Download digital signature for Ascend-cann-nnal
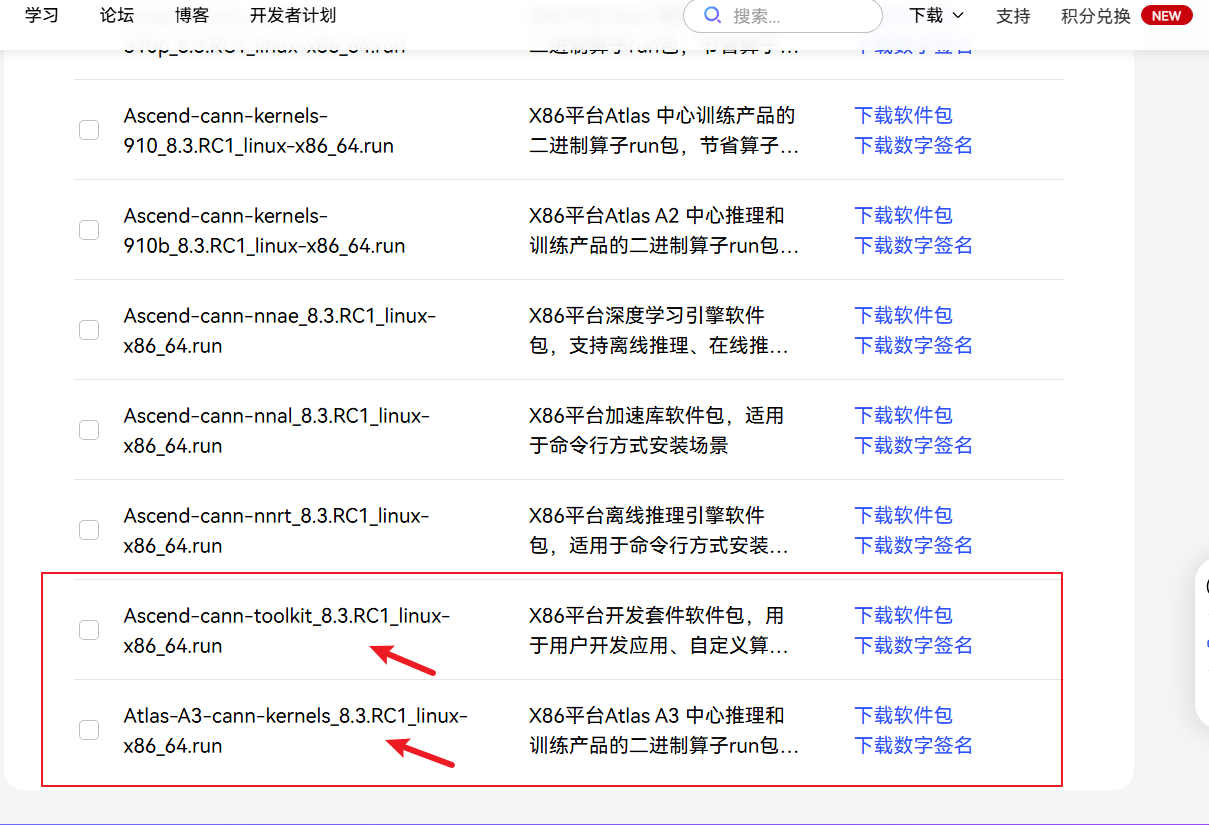The height and width of the screenshot is (825, 1209). point(913,445)
